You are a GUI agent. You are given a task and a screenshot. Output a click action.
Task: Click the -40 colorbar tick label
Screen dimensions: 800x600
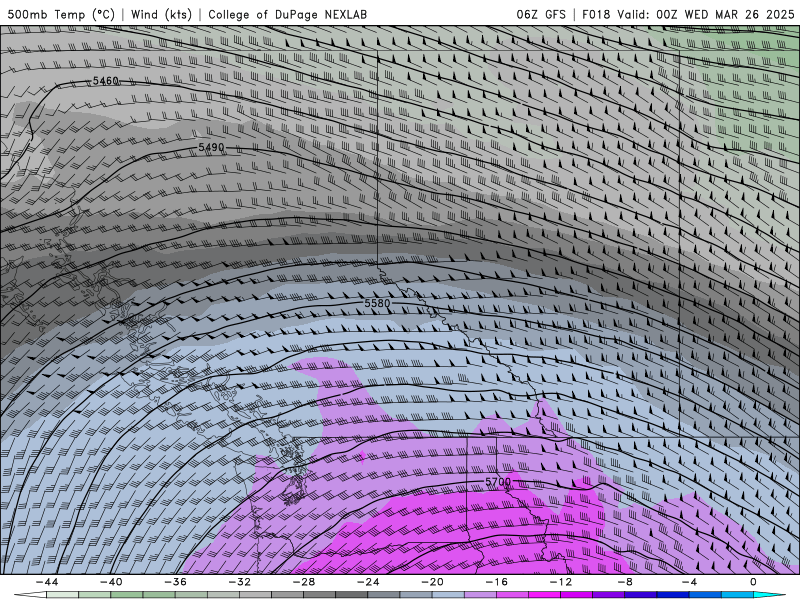click(111, 582)
